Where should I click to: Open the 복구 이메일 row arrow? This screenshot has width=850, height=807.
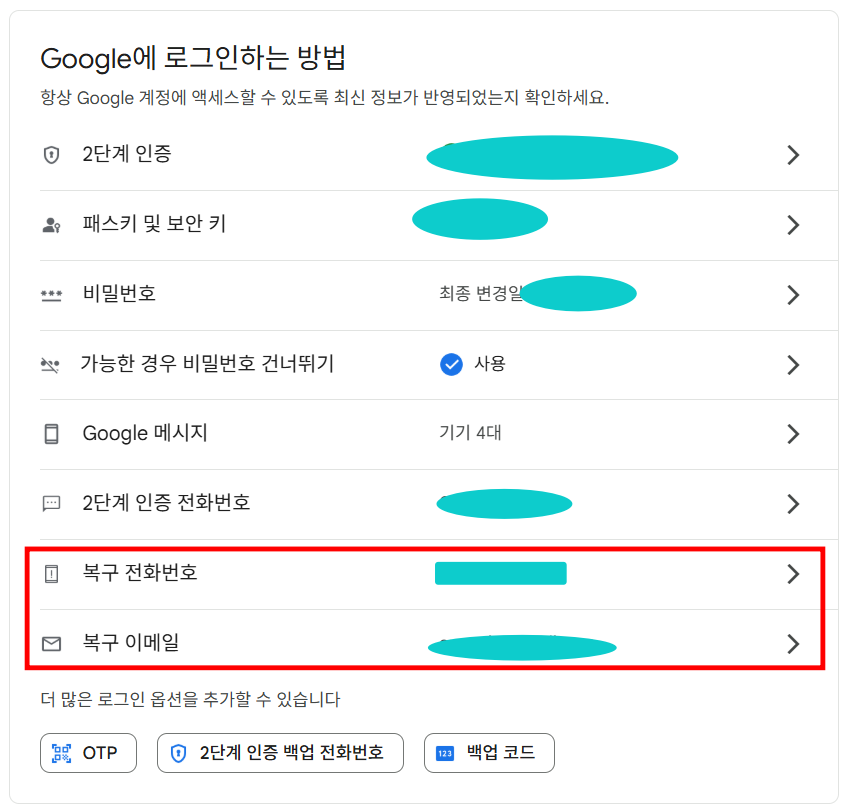(x=793, y=644)
